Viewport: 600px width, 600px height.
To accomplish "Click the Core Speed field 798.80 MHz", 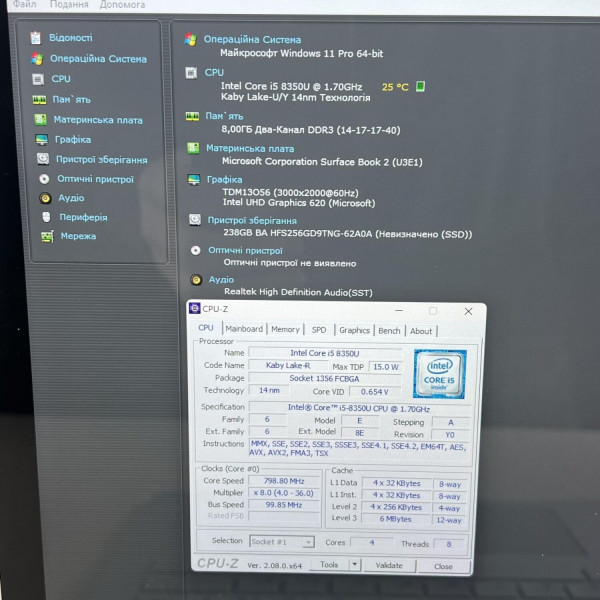I will [x=284, y=481].
